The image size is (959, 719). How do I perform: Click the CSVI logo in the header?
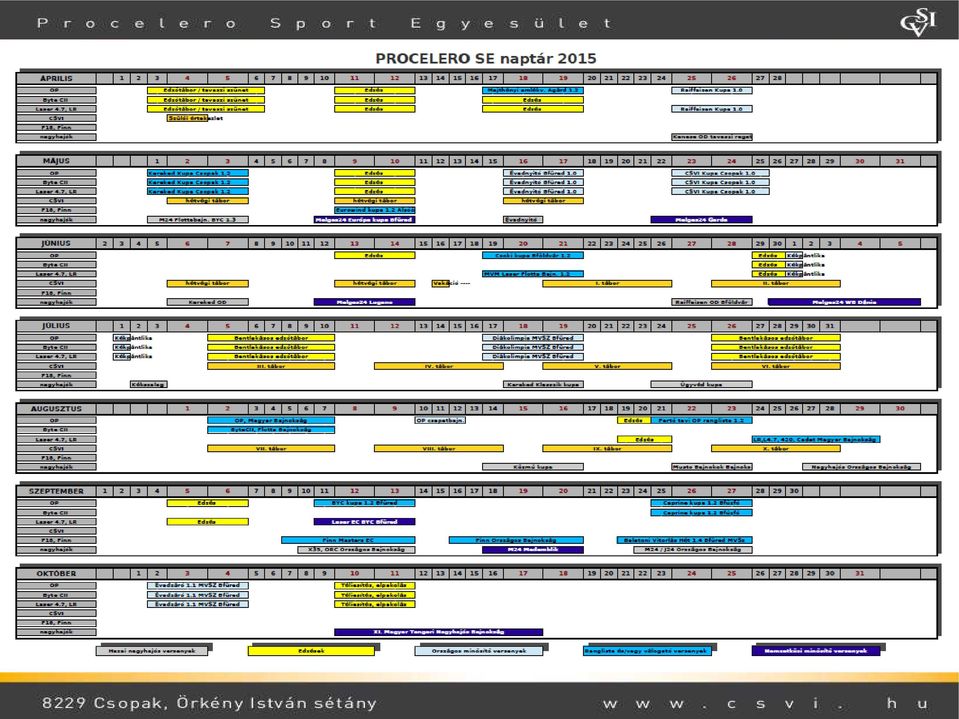point(917,23)
